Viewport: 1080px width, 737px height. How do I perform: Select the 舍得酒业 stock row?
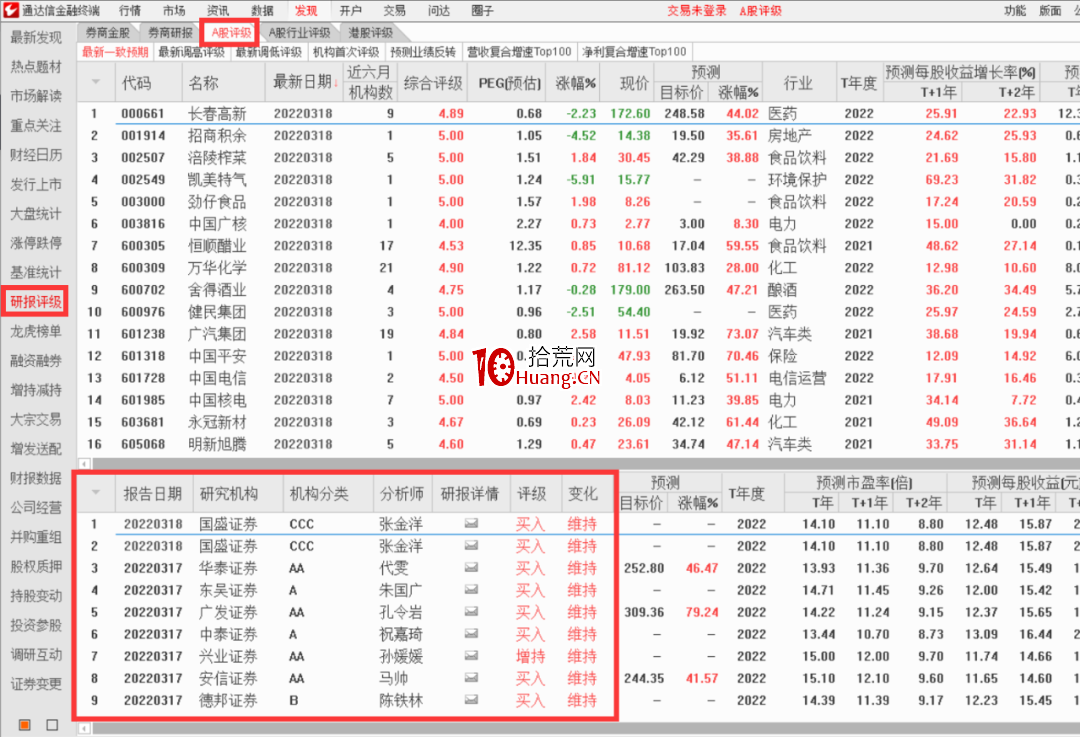click(x=579, y=290)
